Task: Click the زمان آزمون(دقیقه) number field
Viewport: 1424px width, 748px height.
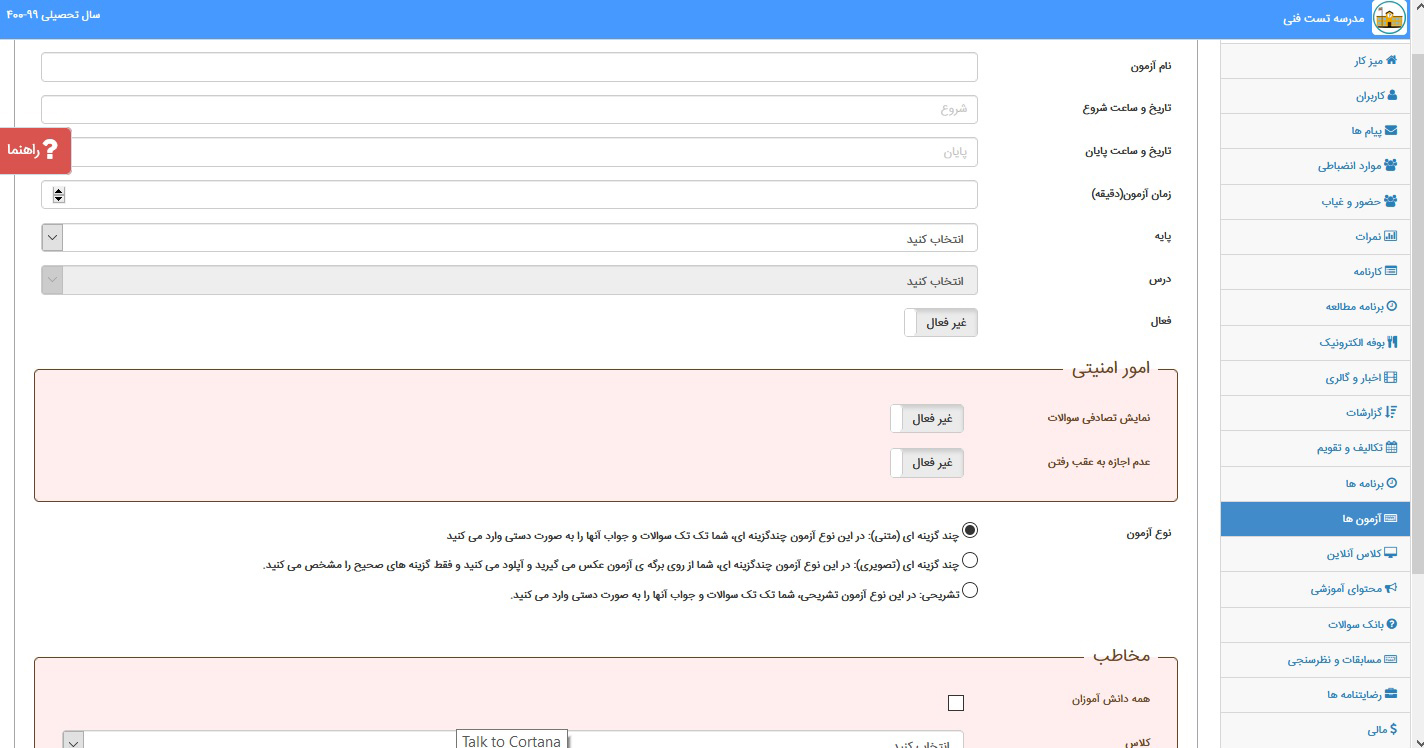Action: [x=509, y=195]
